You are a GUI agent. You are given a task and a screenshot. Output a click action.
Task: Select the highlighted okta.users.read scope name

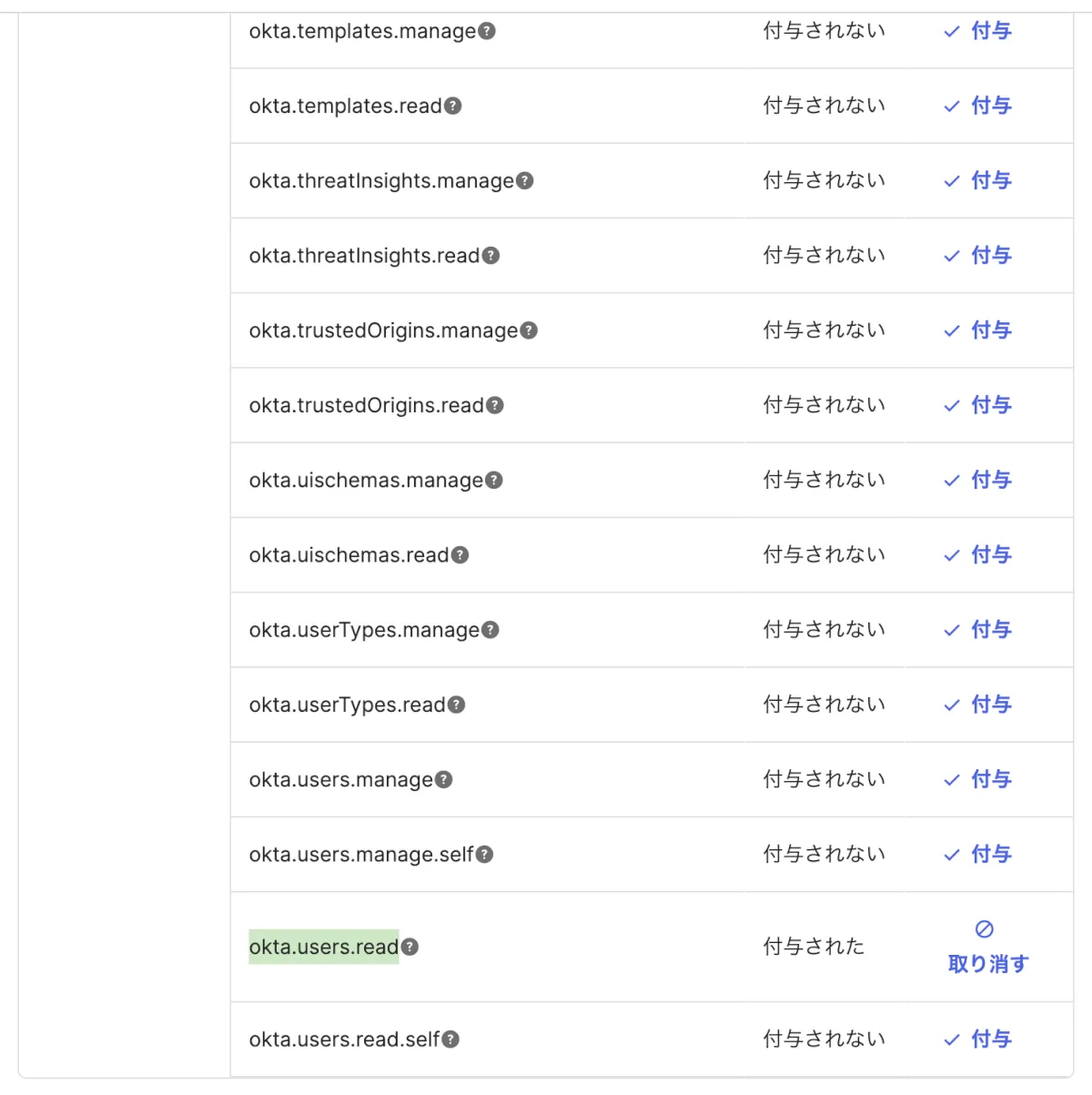[x=324, y=947]
